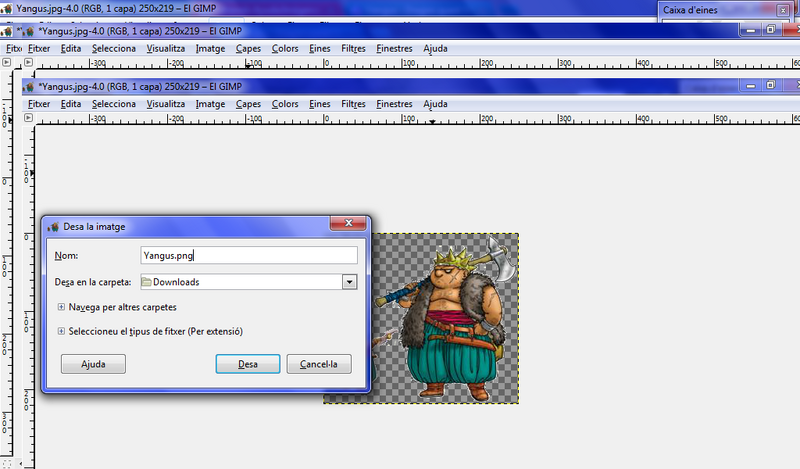800x469 pixels.
Task: Open Colors menu in the front GIMP window
Action: (285, 104)
